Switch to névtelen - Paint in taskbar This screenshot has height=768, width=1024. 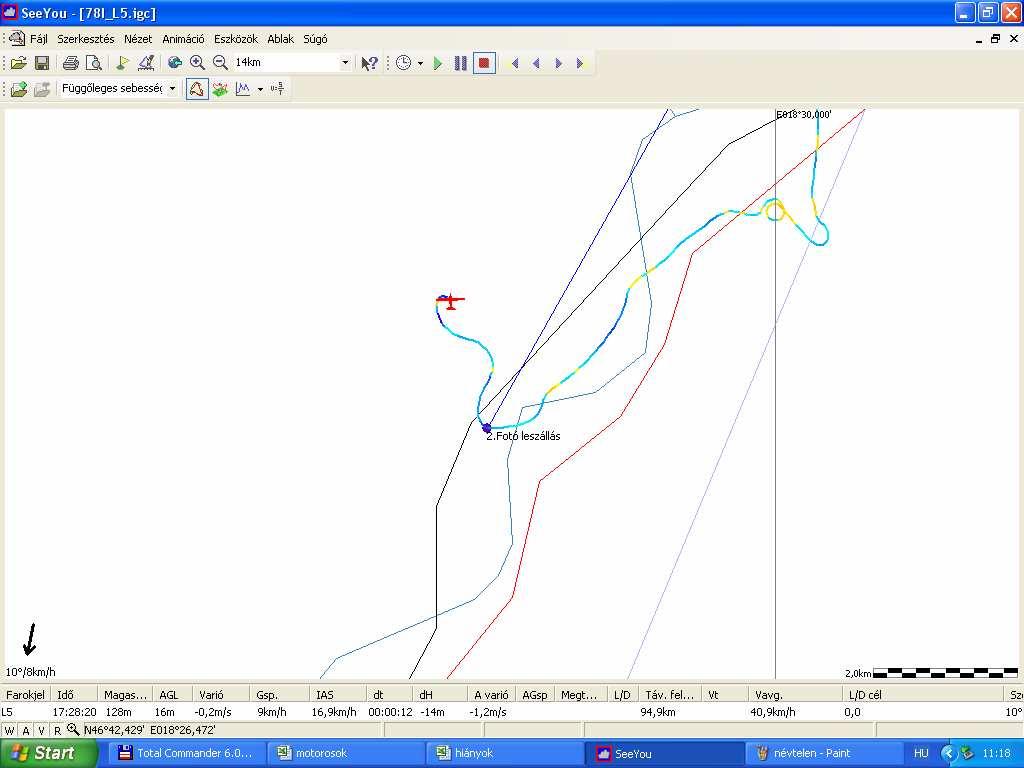pyautogui.click(x=823, y=754)
